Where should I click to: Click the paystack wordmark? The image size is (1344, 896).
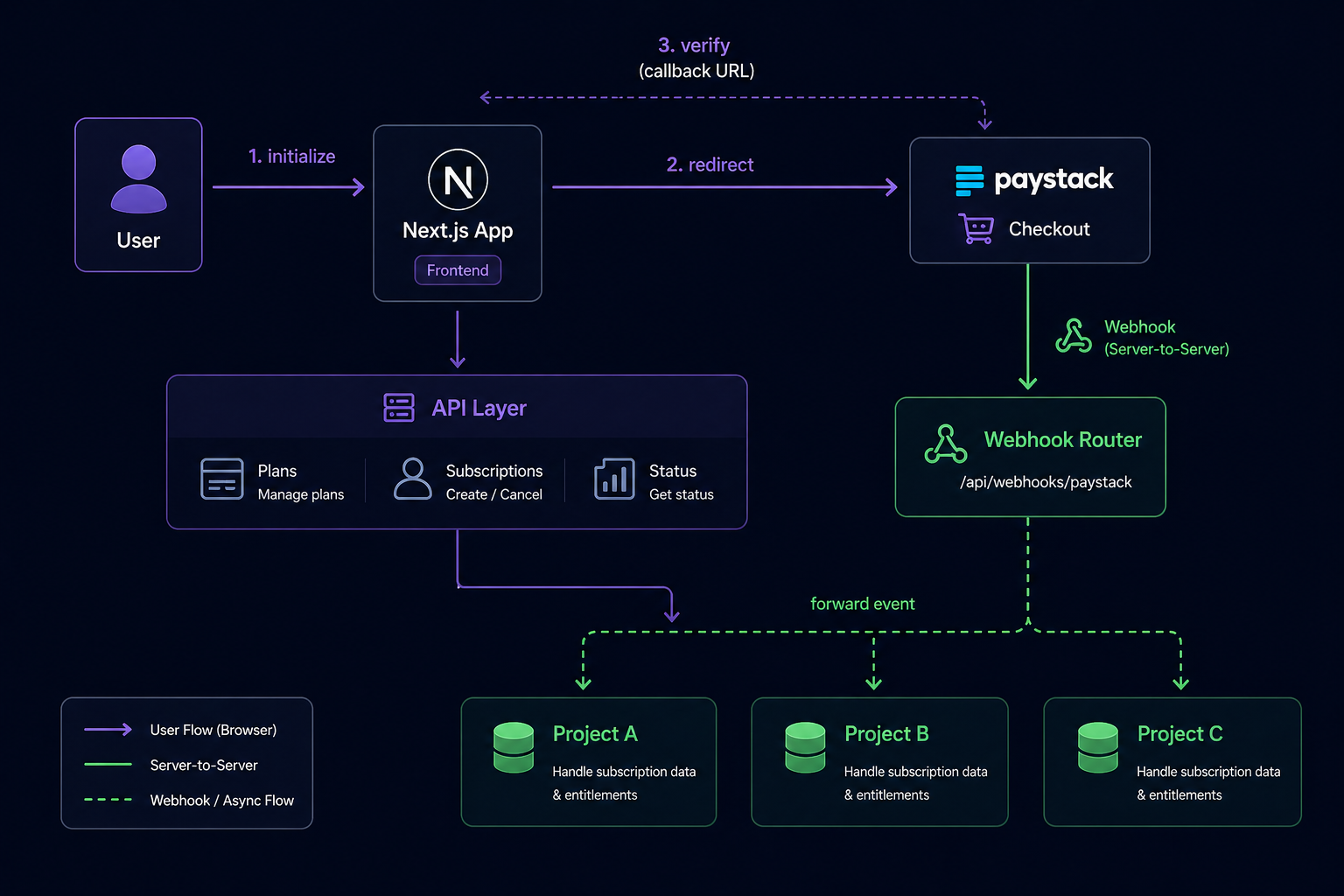pos(1053,180)
